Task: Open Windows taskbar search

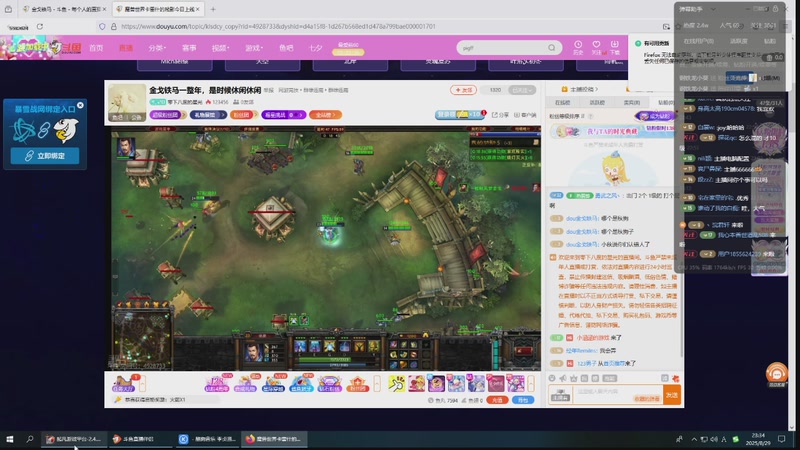Action: 30,439
